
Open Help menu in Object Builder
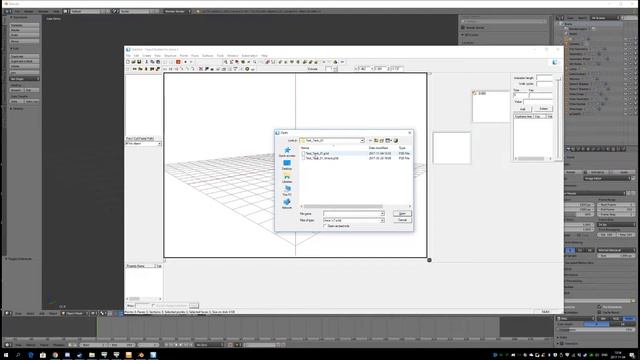[x=264, y=56]
